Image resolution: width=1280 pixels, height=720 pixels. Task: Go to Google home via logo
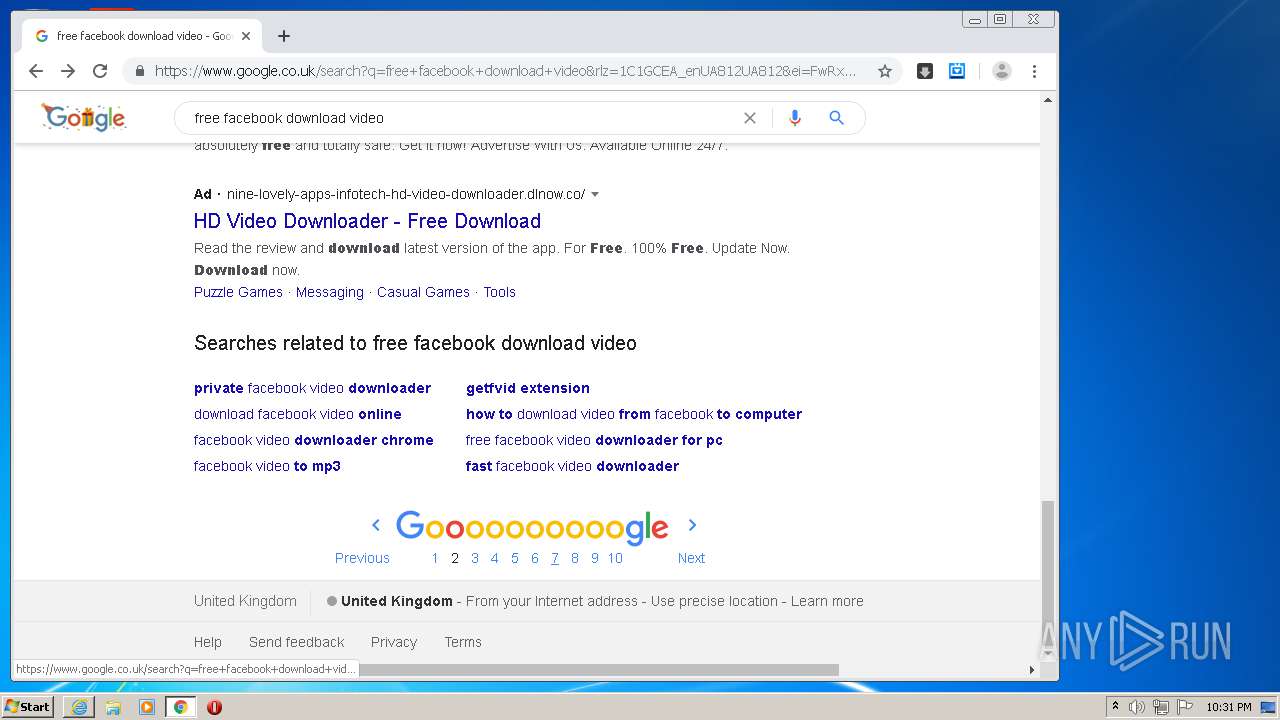(84, 117)
